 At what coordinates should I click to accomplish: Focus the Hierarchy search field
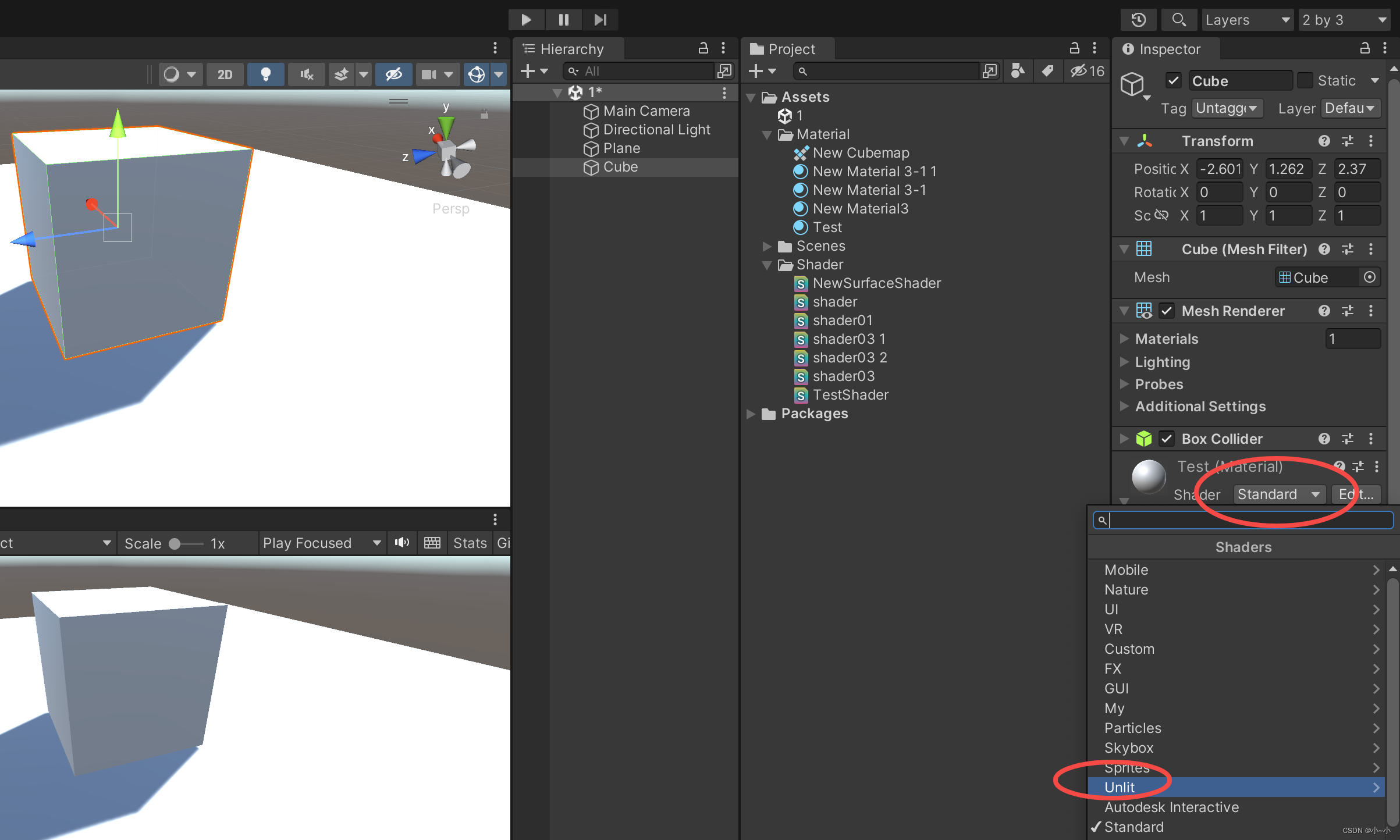pos(638,71)
